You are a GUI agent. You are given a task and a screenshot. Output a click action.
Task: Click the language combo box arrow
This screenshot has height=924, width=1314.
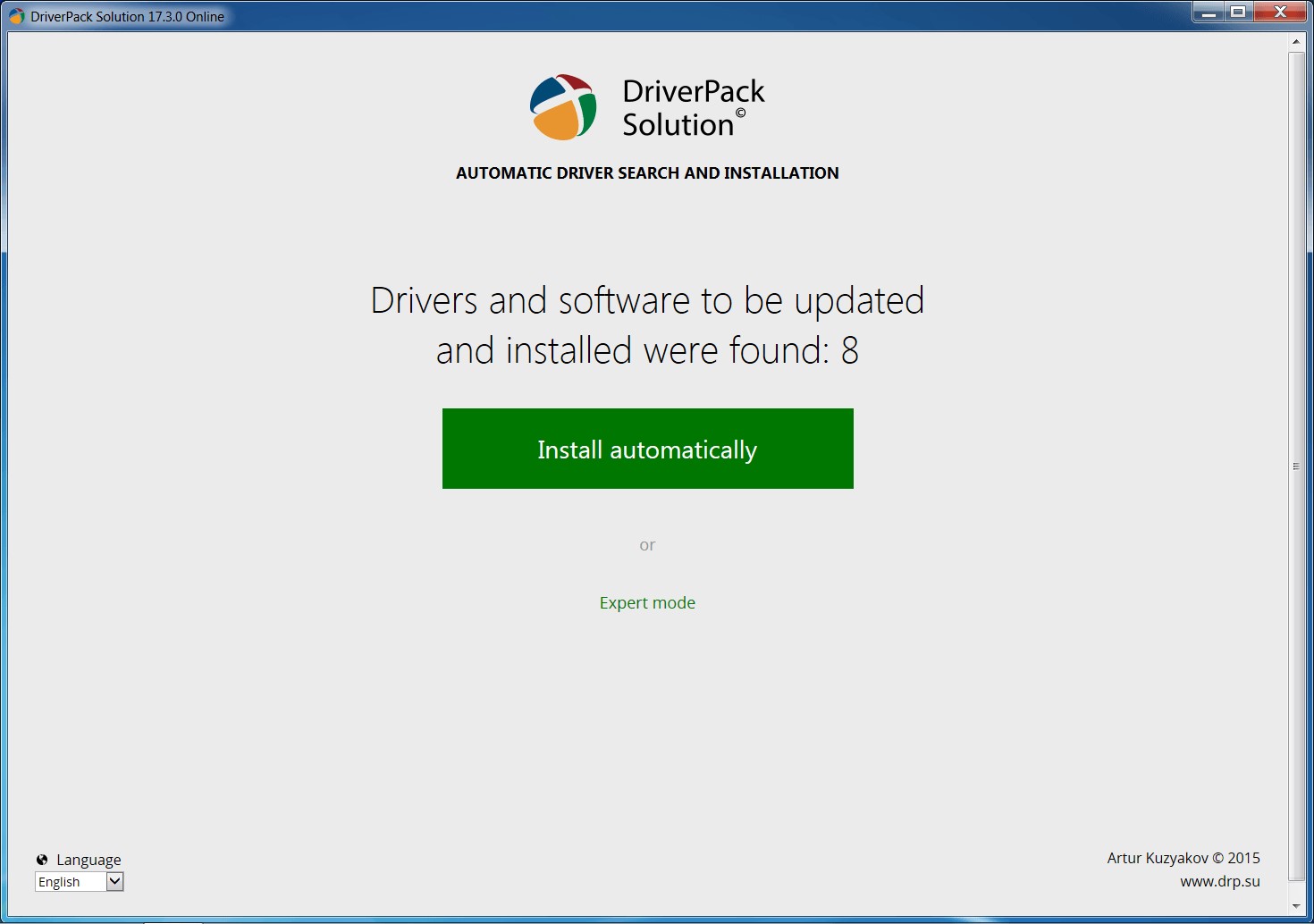click(114, 881)
